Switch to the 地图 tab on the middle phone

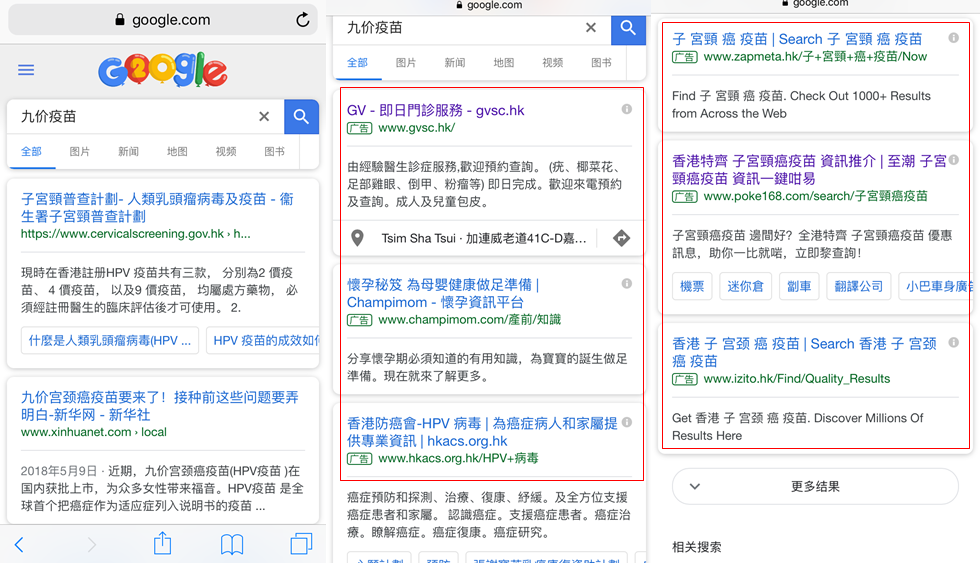(504, 63)
